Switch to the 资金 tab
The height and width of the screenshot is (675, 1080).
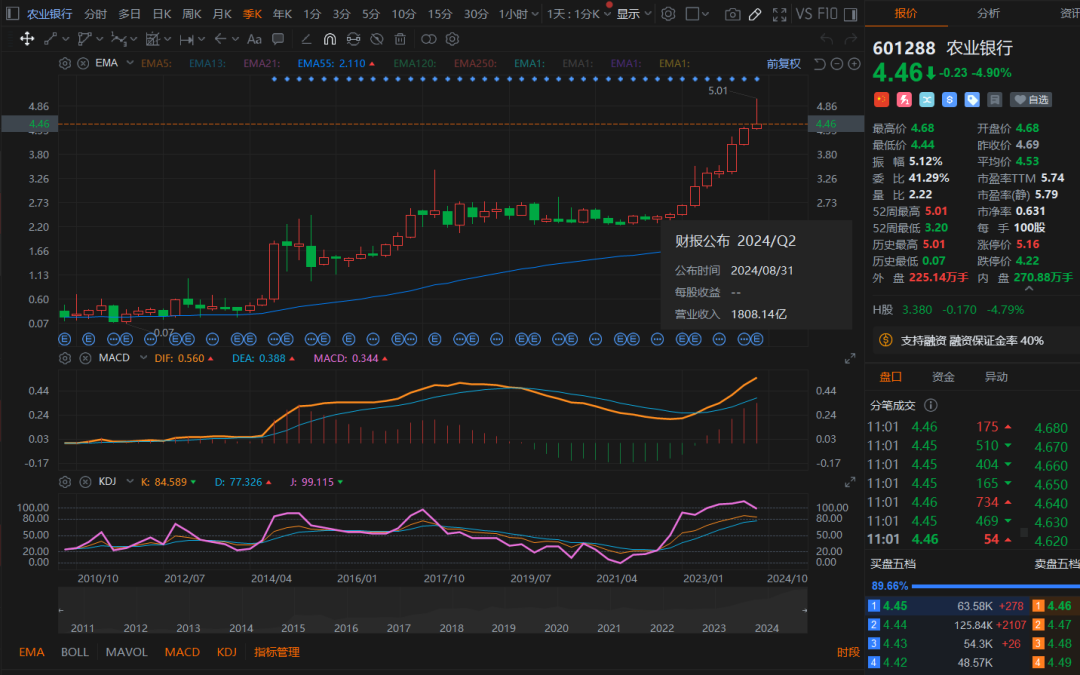click(x=942, y=377)
